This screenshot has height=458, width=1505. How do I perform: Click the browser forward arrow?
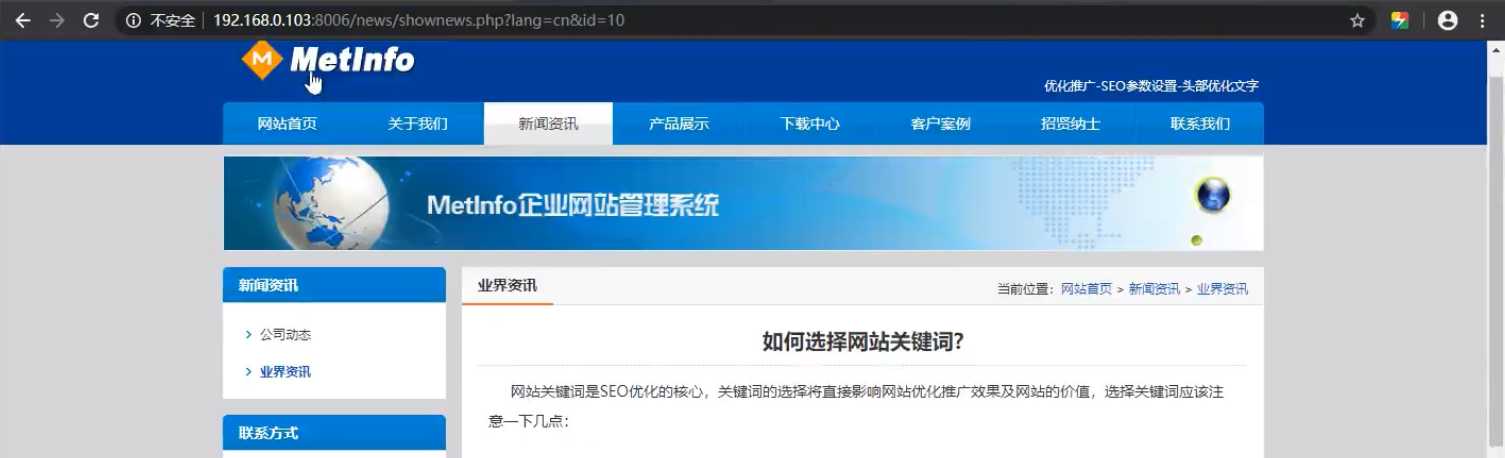(57, 20)
